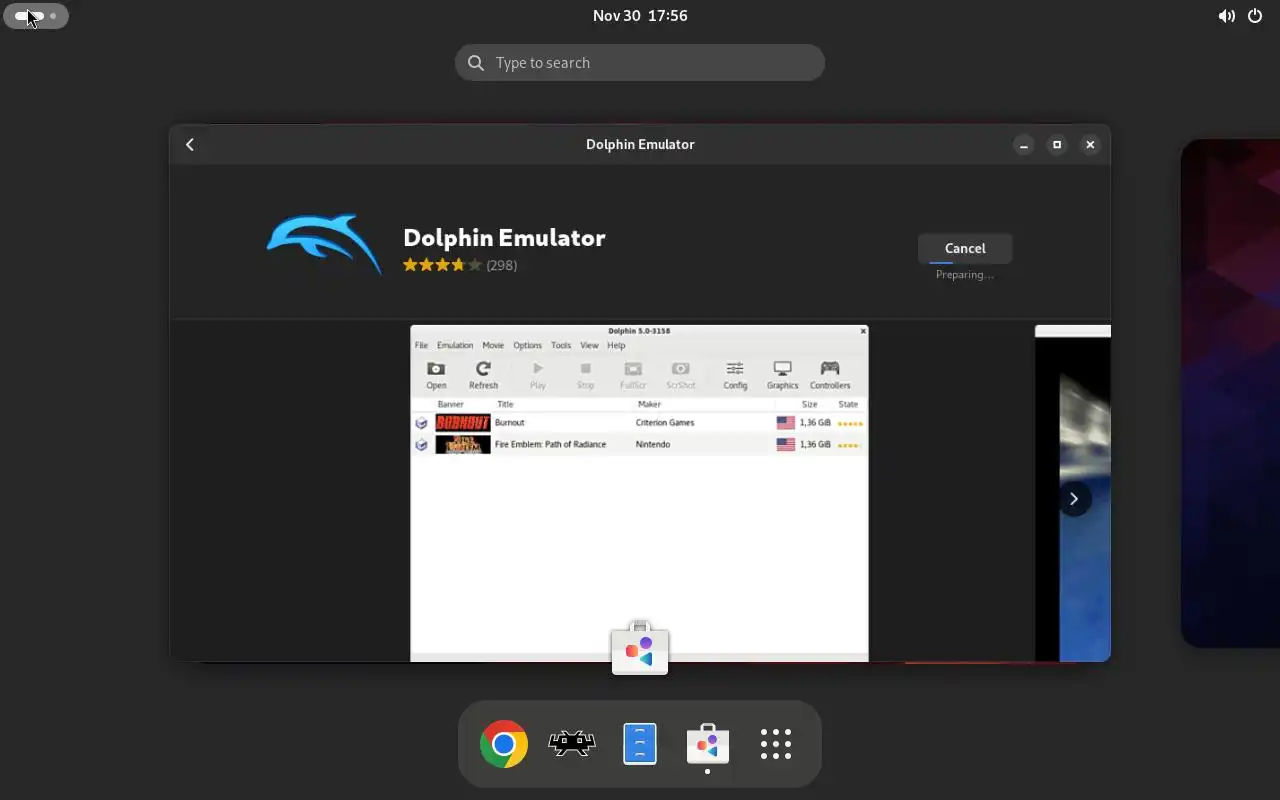
Task: View the partially visible second screenshot
Action: (1073, 493)
